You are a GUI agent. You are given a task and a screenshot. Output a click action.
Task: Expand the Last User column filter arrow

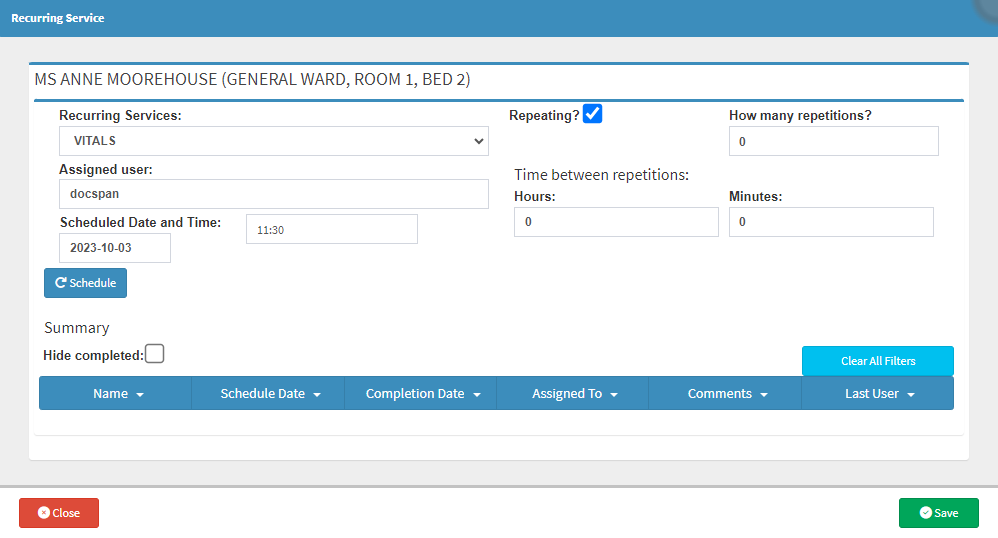(911, 395)
